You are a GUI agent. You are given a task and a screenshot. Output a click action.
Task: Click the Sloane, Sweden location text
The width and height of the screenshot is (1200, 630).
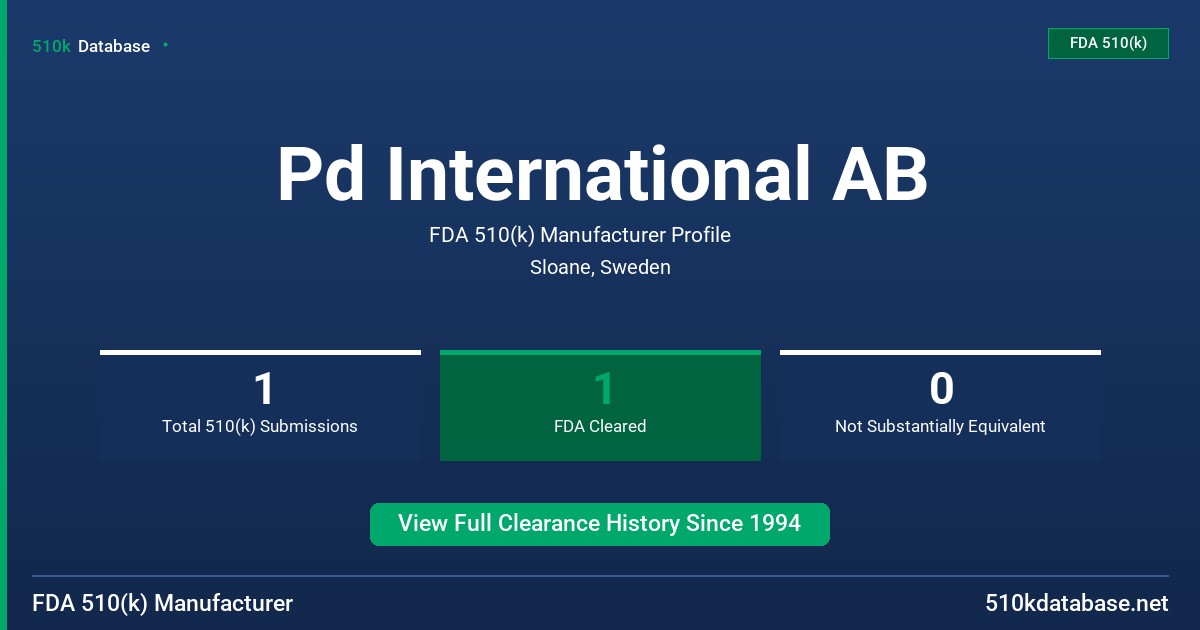pyautogui.click(x=600, y=268)
